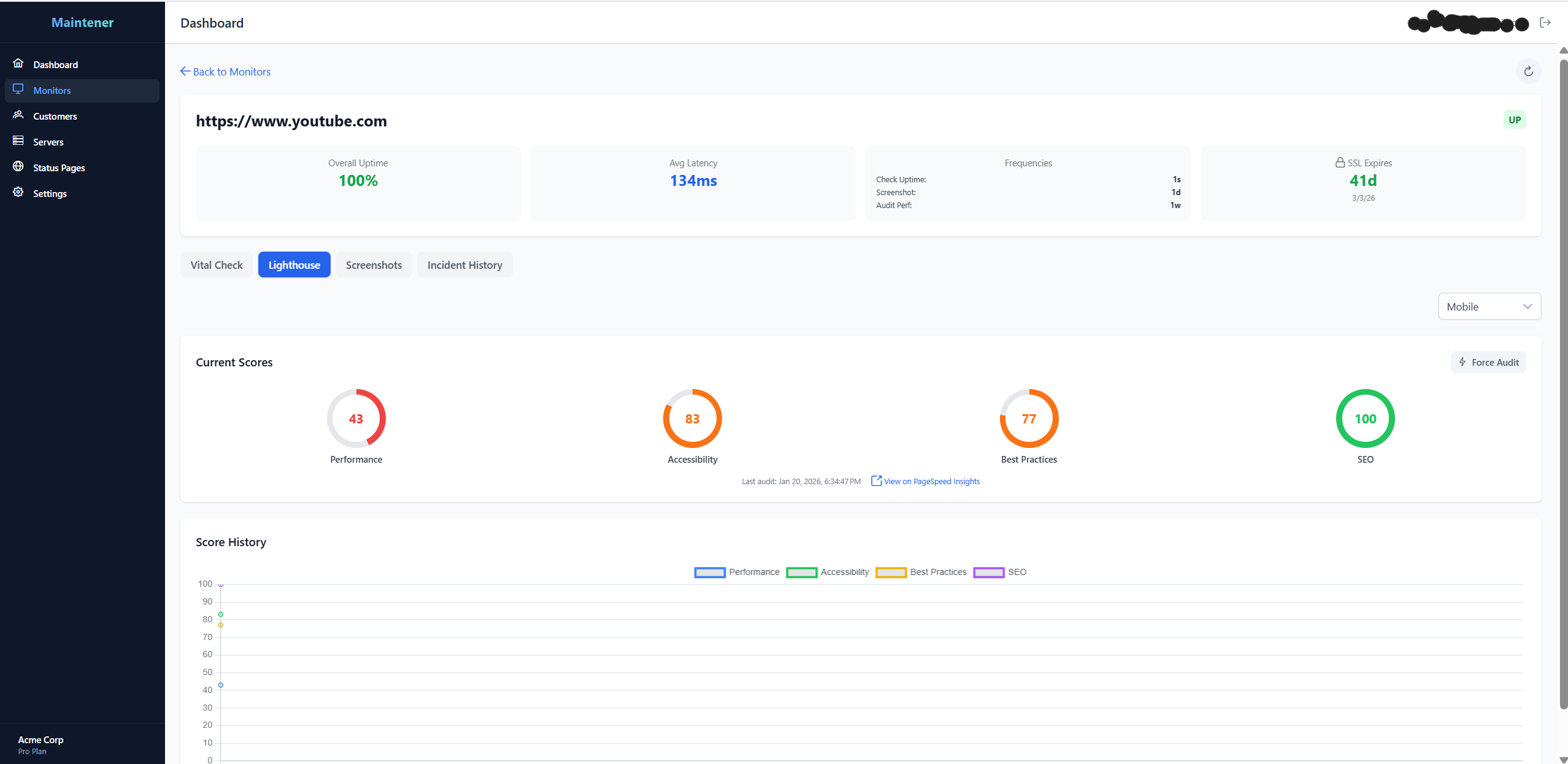Log out using the logout icon

point(1546,22)
